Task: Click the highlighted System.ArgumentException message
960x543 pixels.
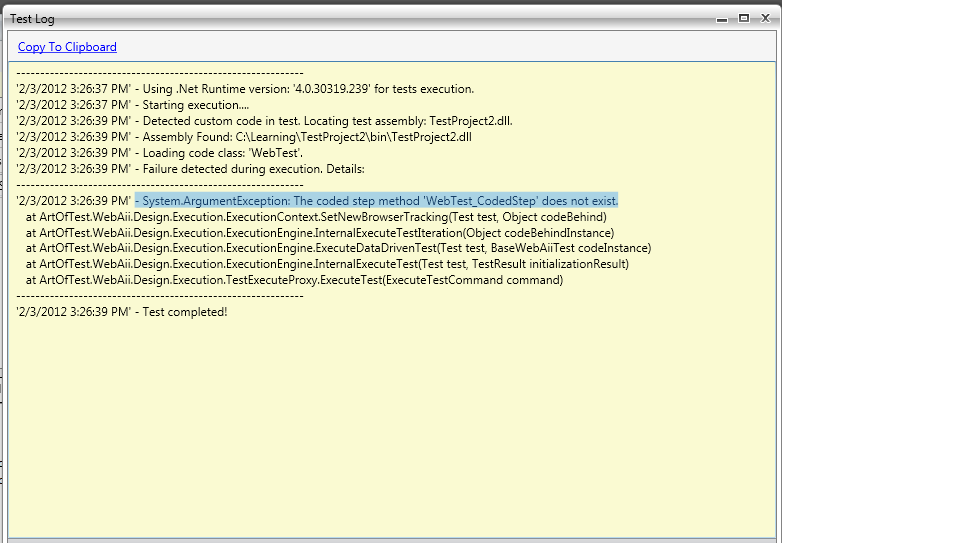Action: click(376, 200)
